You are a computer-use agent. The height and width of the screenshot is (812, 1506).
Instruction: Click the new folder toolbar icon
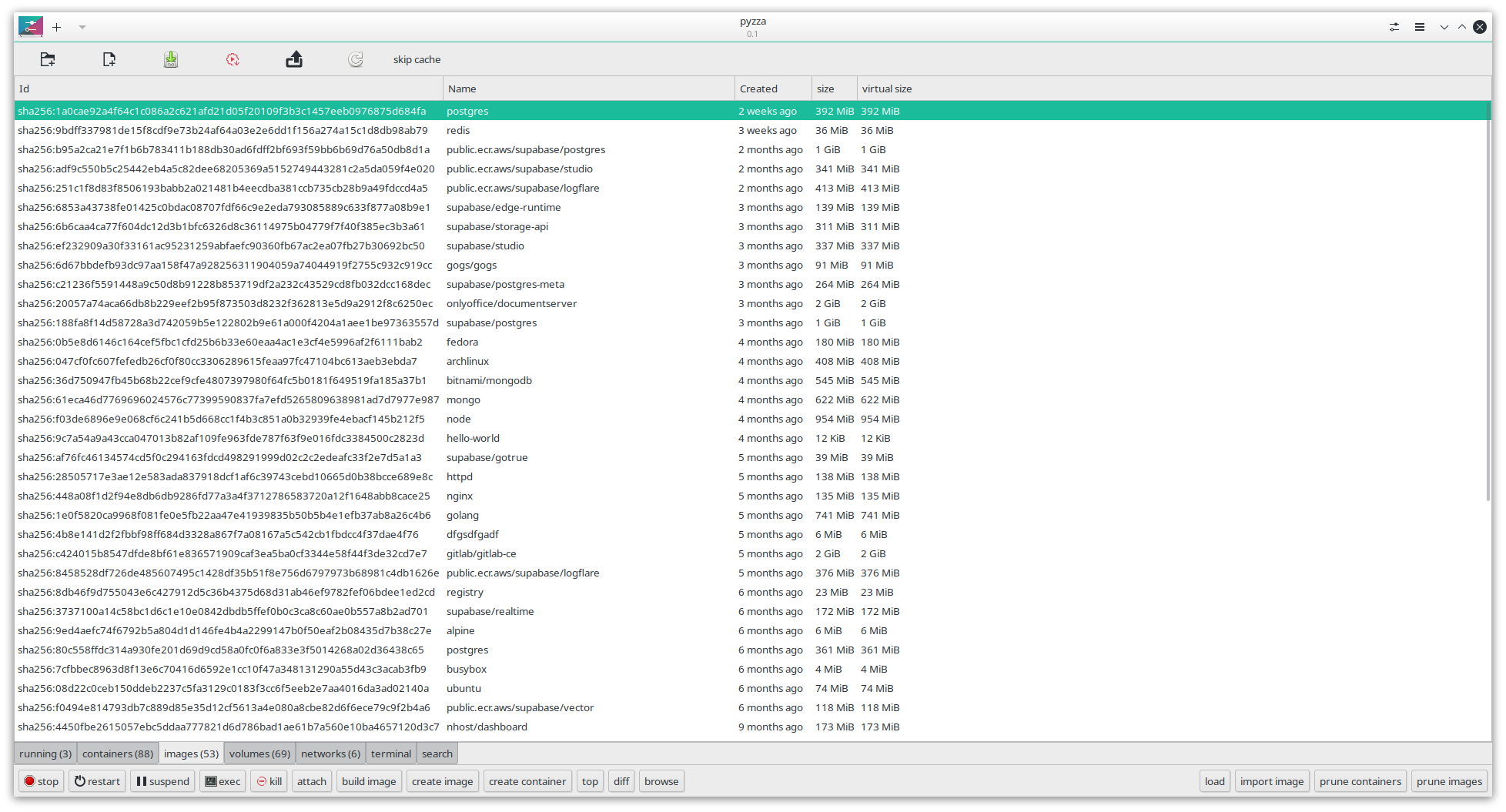tap(48, 59)
